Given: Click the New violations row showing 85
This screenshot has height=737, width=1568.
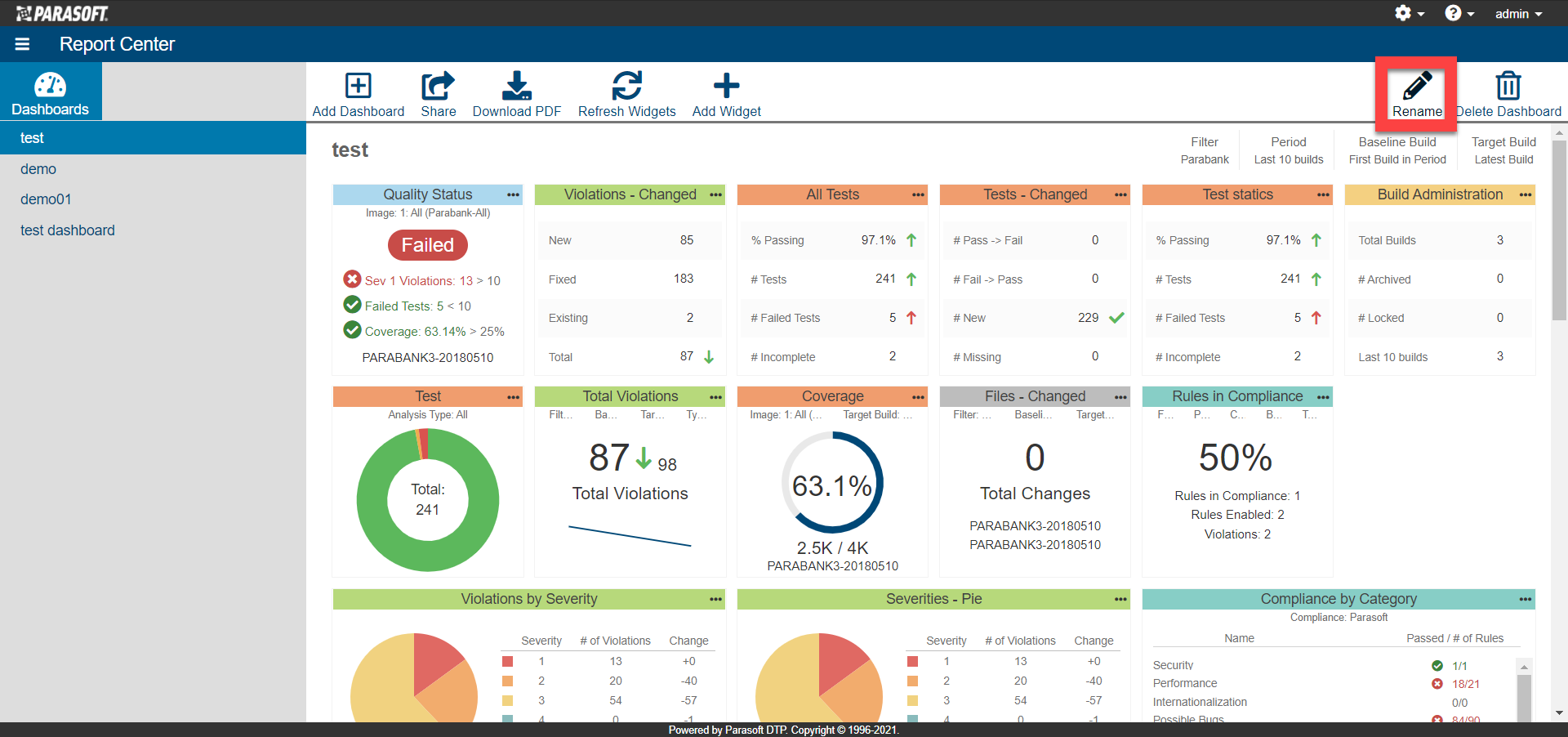Looking at the screenshot, I should point(629,240).
